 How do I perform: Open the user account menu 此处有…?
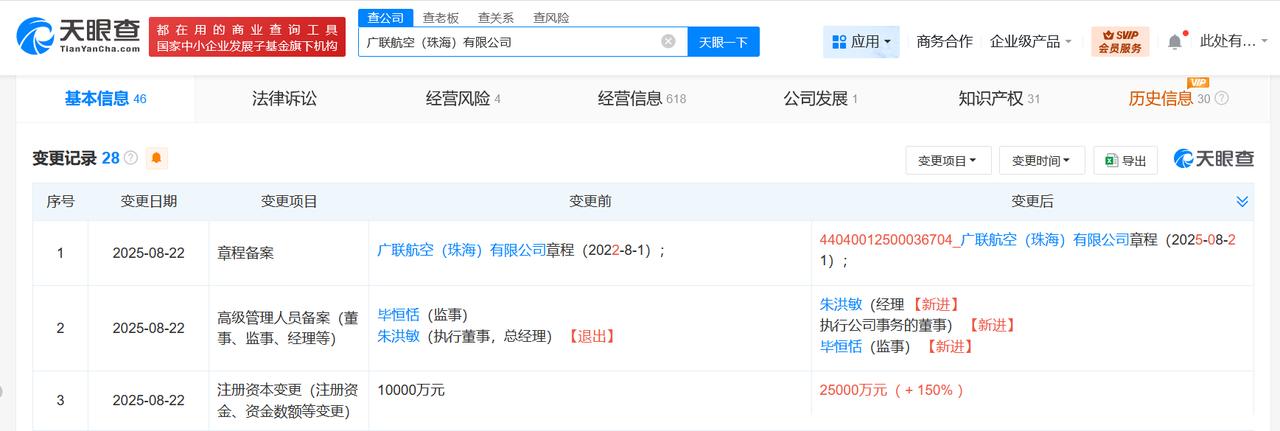point(1234,42)
